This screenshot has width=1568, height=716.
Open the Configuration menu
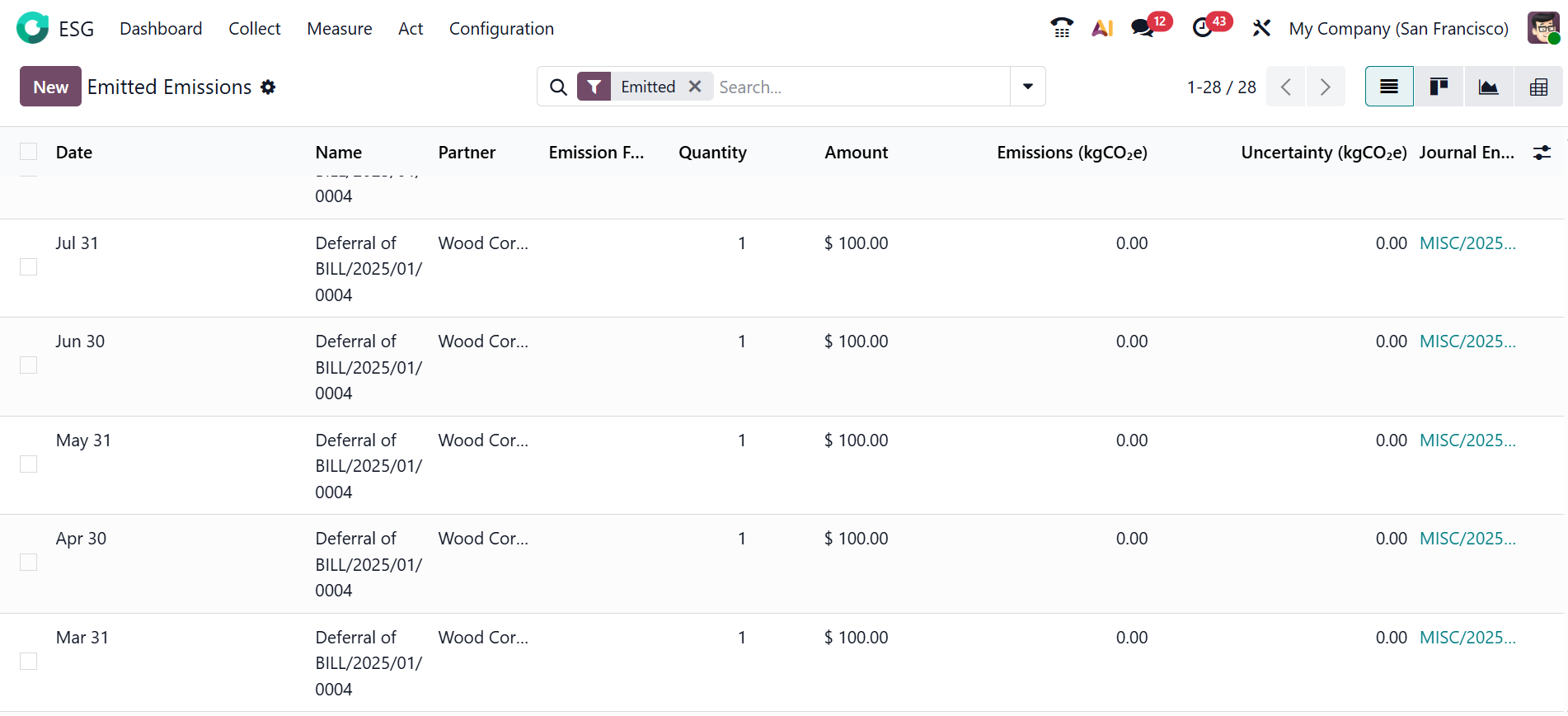501,29
